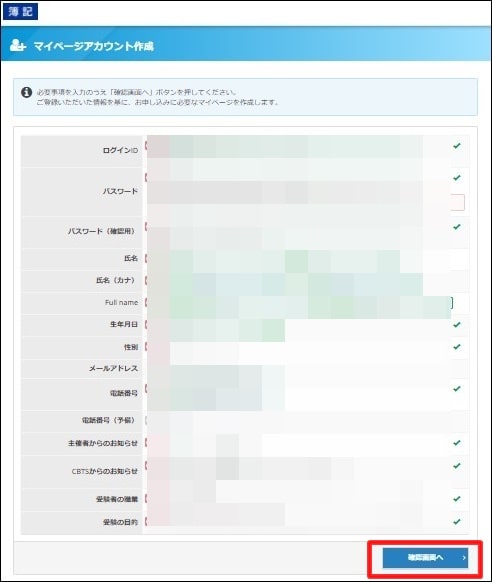Click the ログインID input field
This screenshot has height=582, width=492.
tap(299, 147)
